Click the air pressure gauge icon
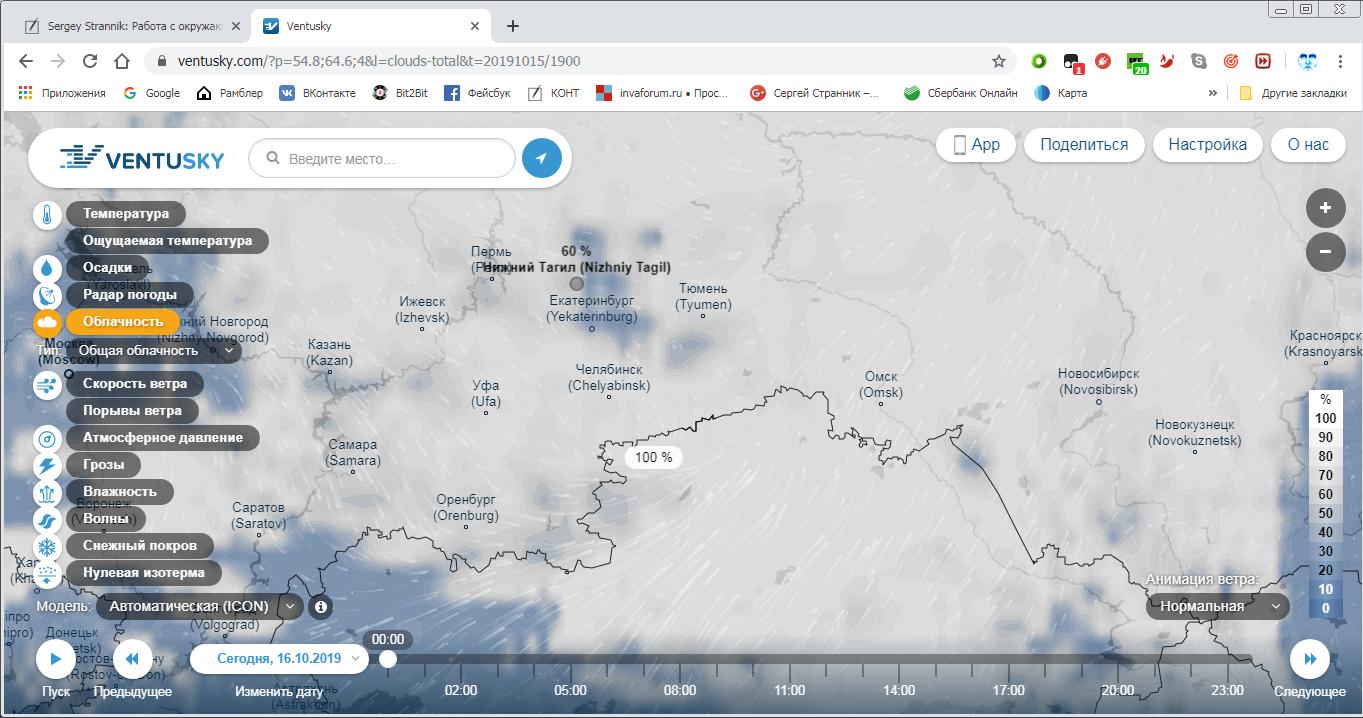 click(47, 439)
